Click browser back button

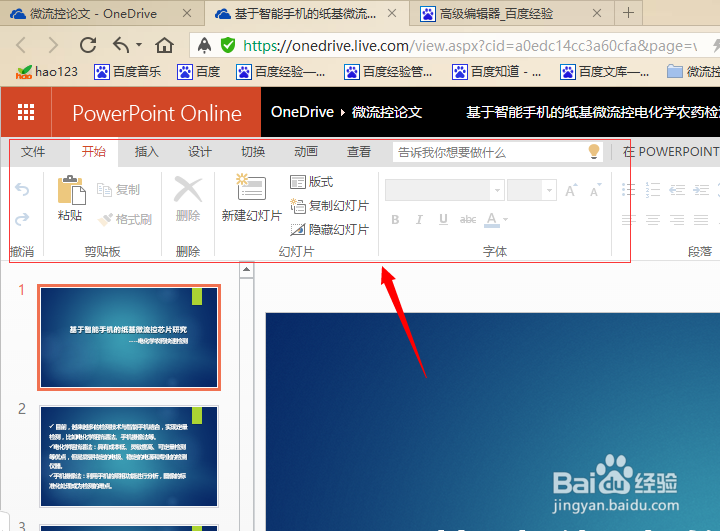point(21,45)
